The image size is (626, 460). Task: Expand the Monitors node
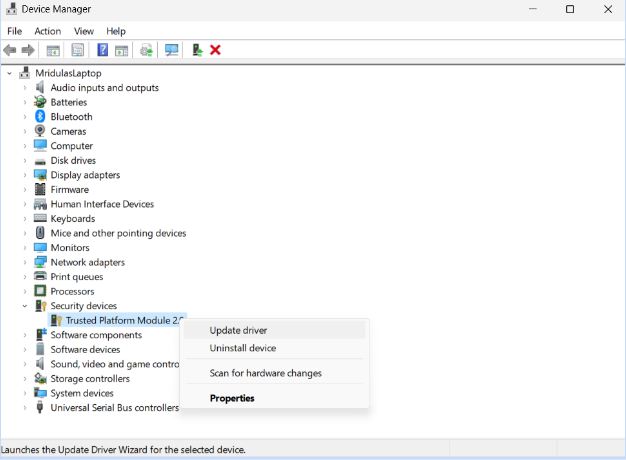[x=25, y=248]
